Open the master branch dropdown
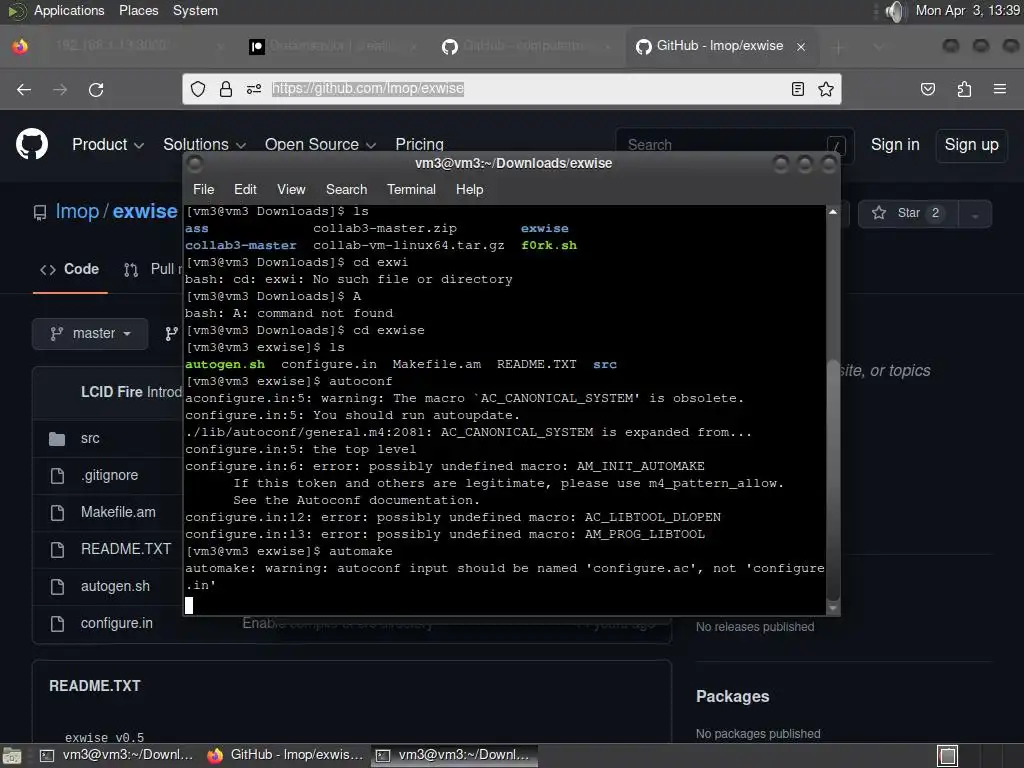The image size is (1024, 768). pos(90,334)
